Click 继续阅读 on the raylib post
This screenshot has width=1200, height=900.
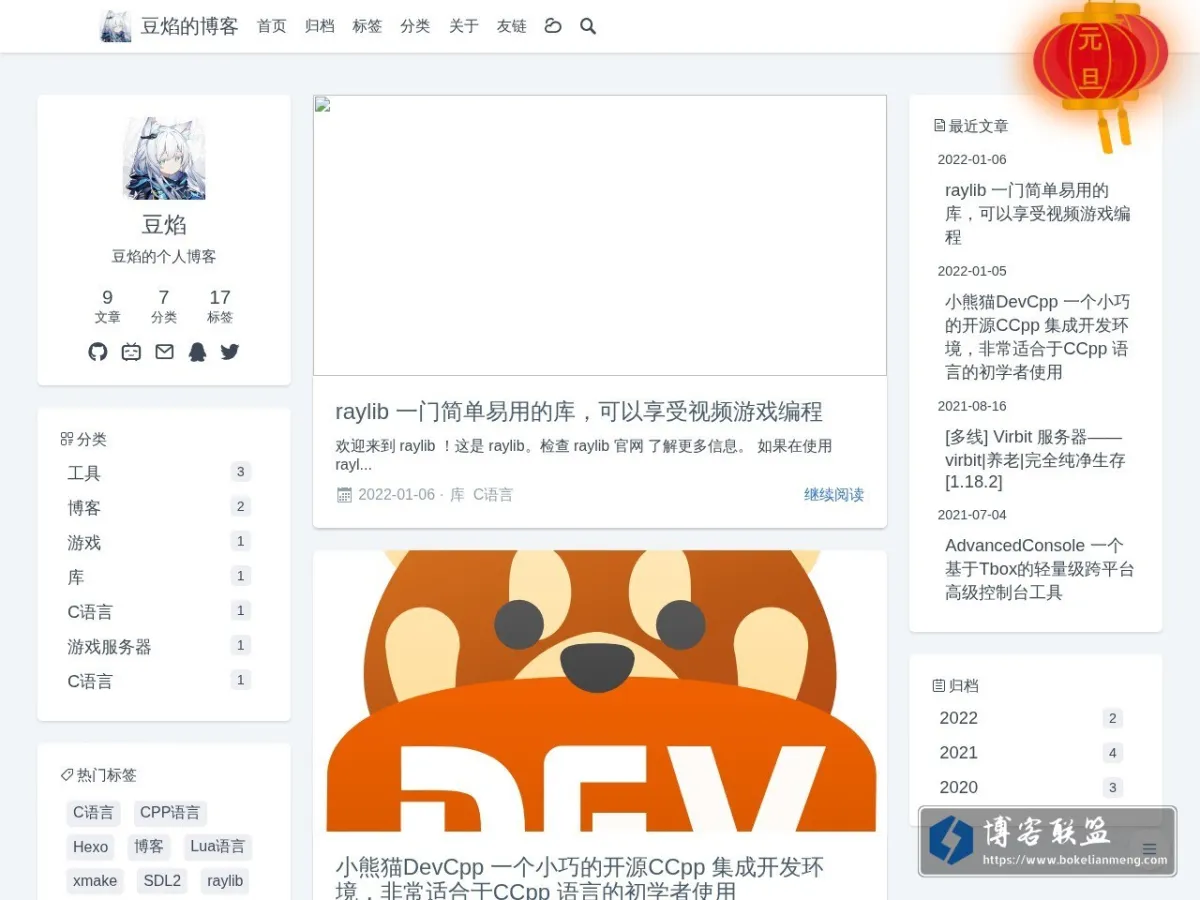pyautogui.click(x=834, y=494)
